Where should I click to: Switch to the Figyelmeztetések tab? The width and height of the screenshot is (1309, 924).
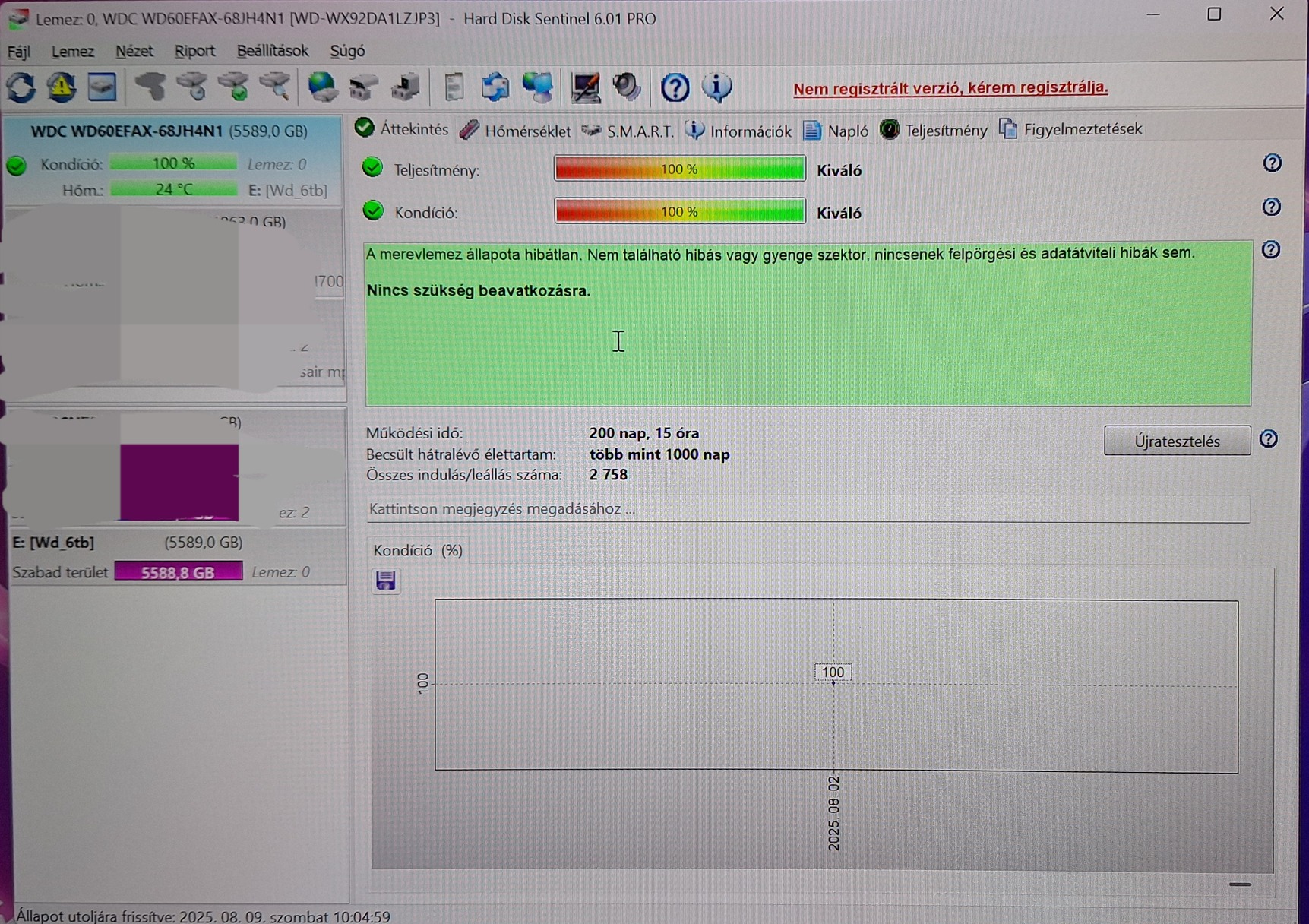(1070, 129)
